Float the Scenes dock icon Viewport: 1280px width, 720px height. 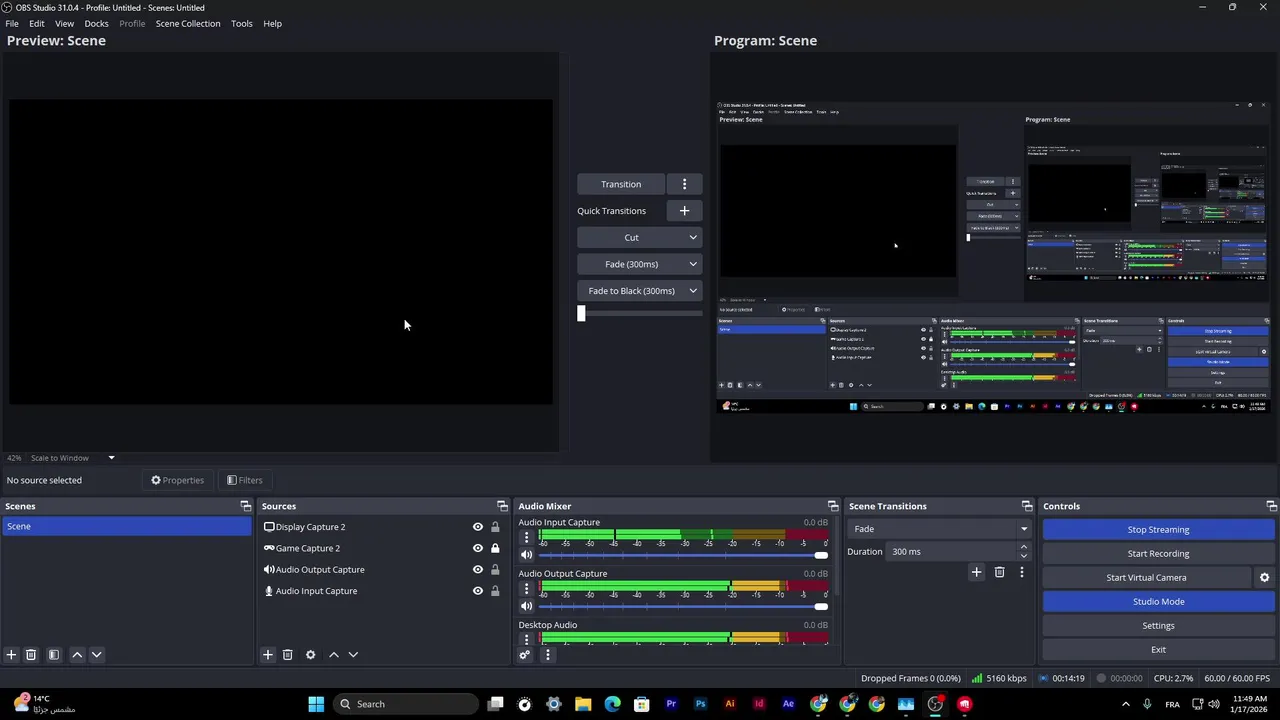point(246,506)
